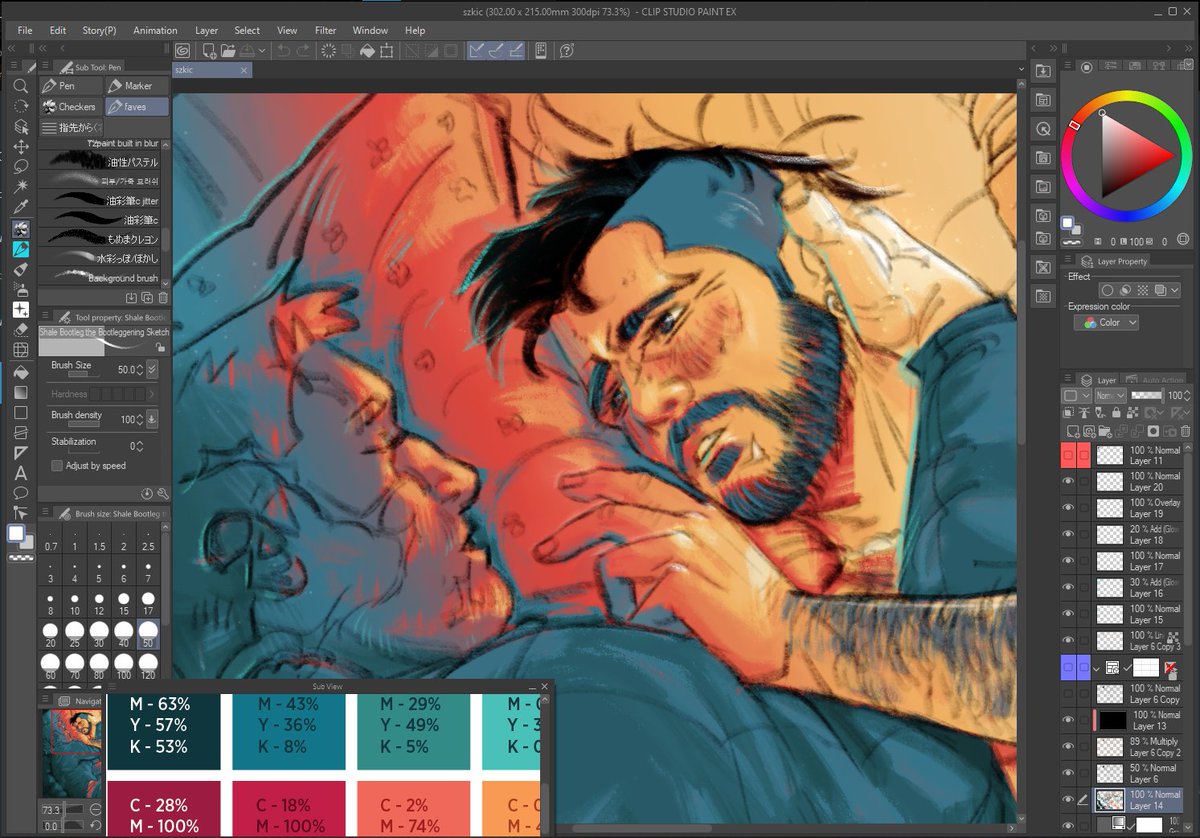Open Brush Size dynamics button
Viewport: 1200px width, 838px height.
tap(152, 370)
